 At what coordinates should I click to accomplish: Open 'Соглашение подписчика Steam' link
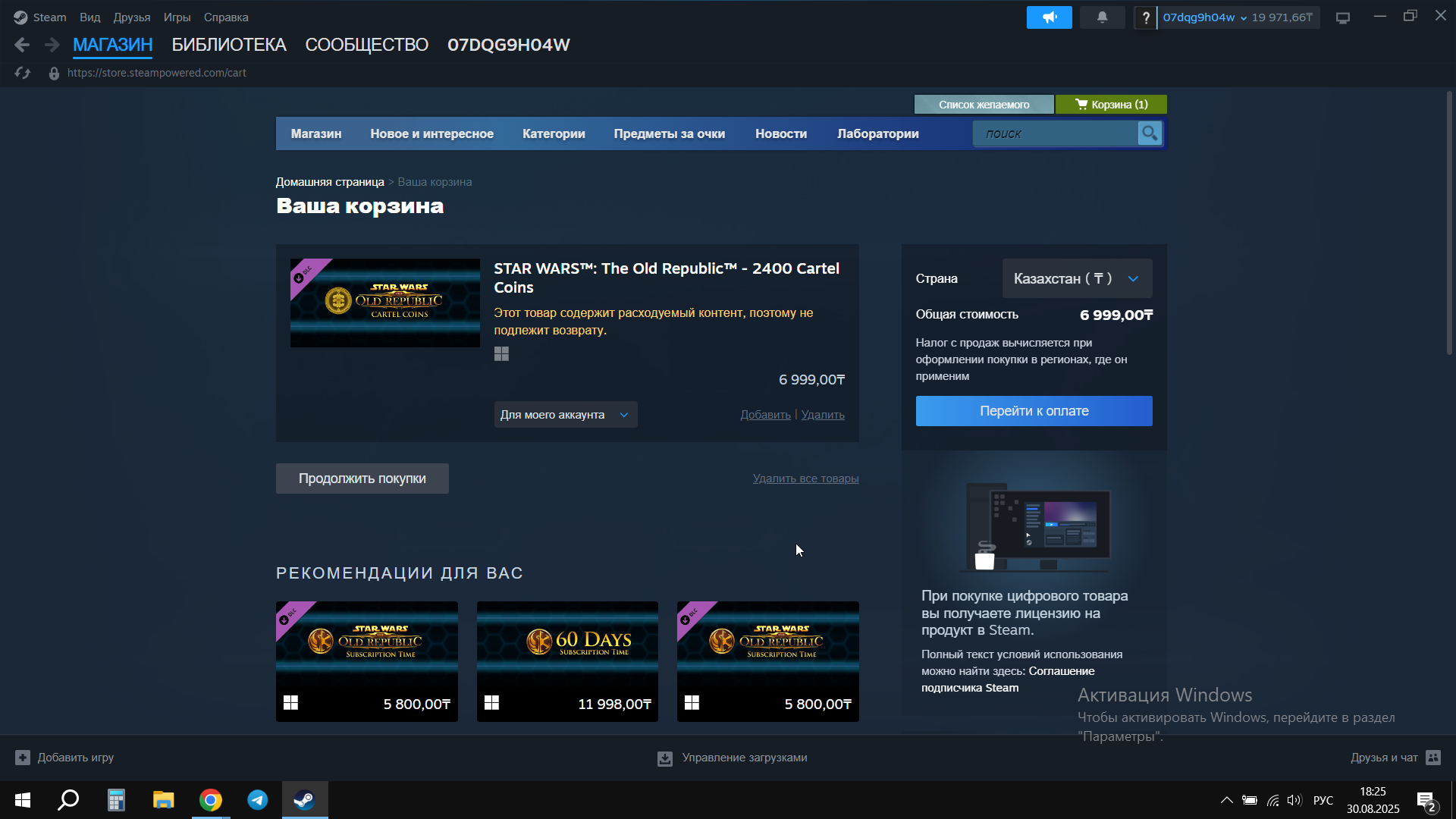pyautogui.click(x=1008, y=679)
